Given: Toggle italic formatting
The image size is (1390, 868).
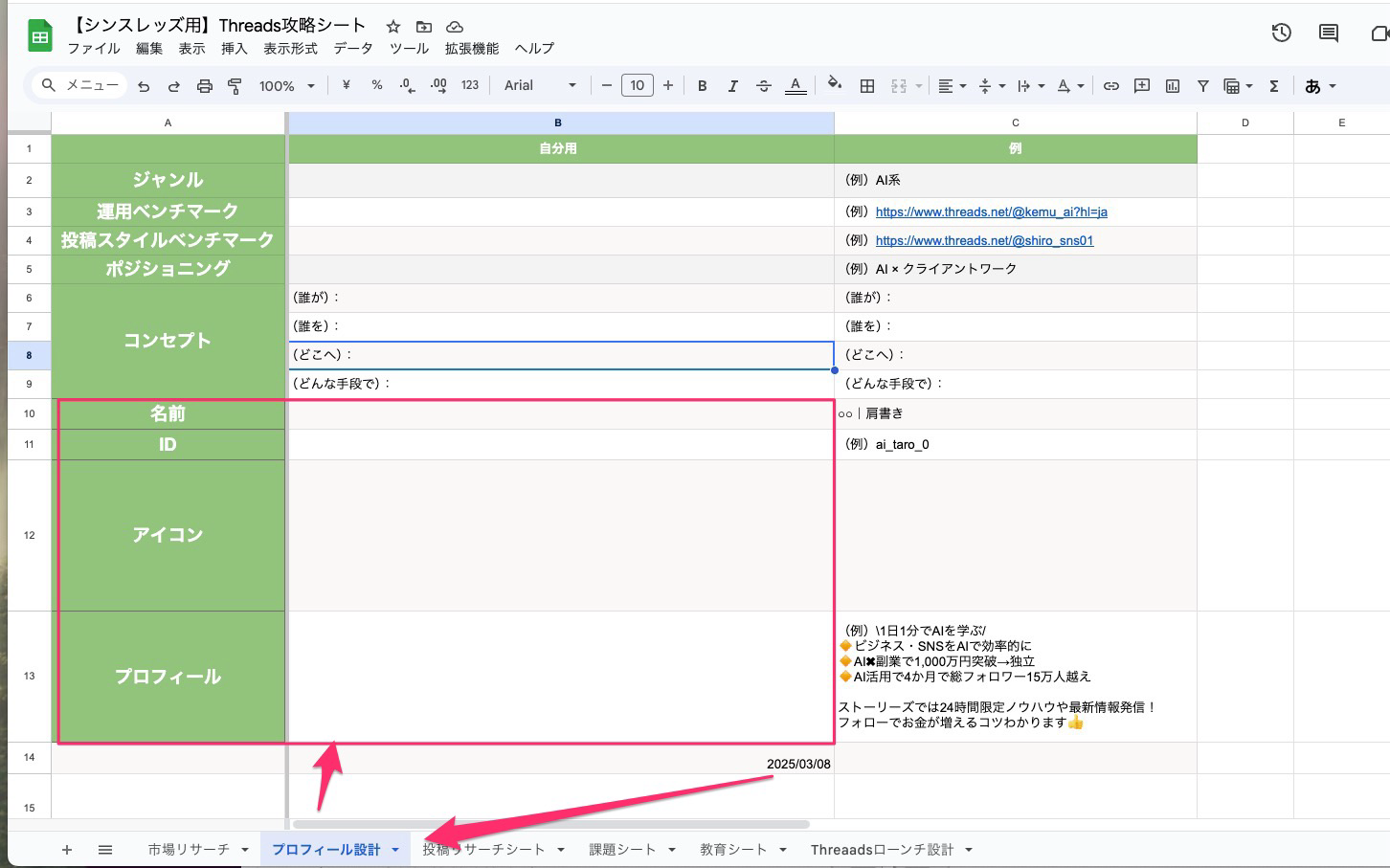Looking at the screenshot, I should [x=732, y=86].
